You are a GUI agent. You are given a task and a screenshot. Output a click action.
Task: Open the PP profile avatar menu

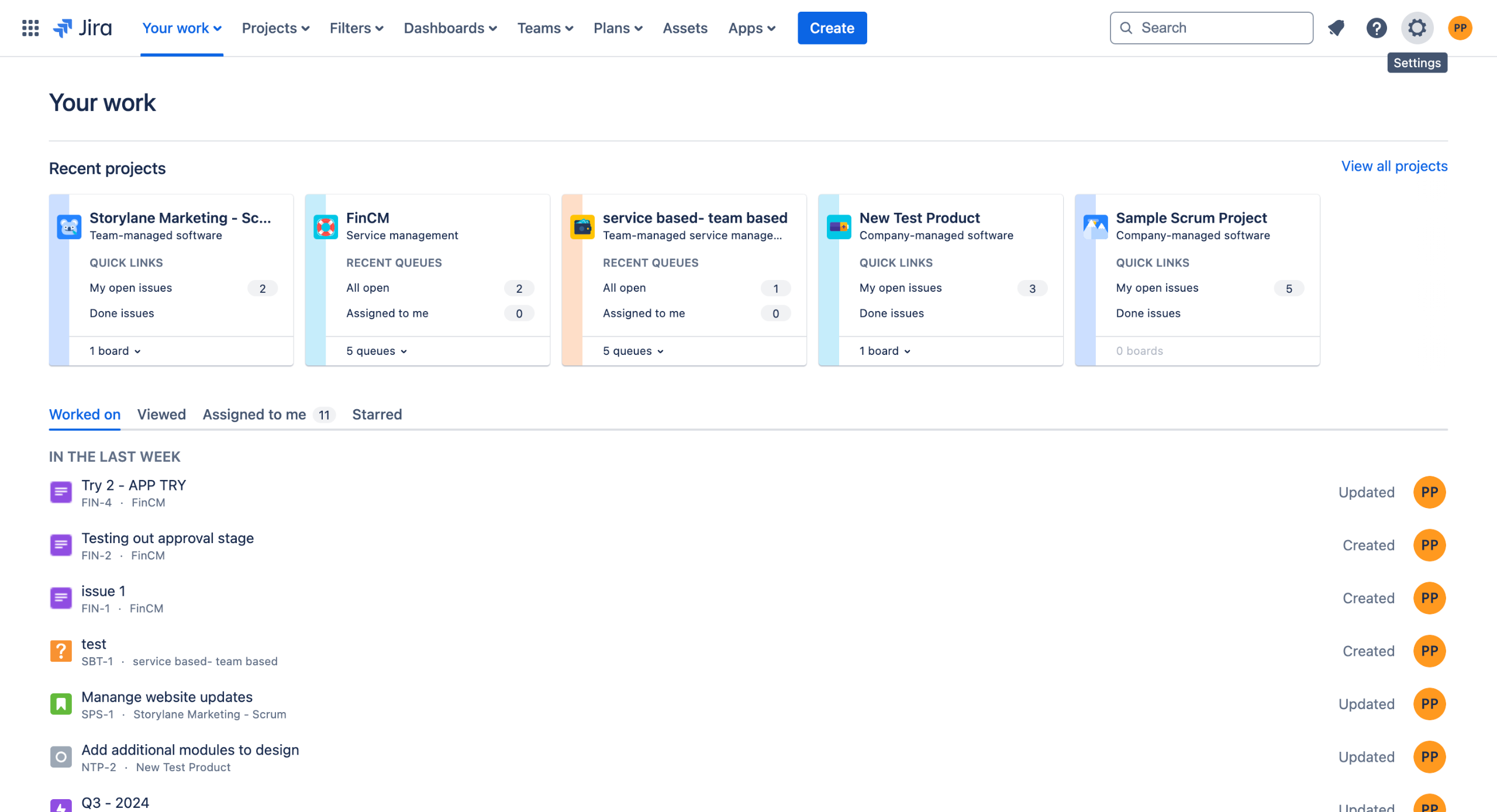tap(1460, 28)
